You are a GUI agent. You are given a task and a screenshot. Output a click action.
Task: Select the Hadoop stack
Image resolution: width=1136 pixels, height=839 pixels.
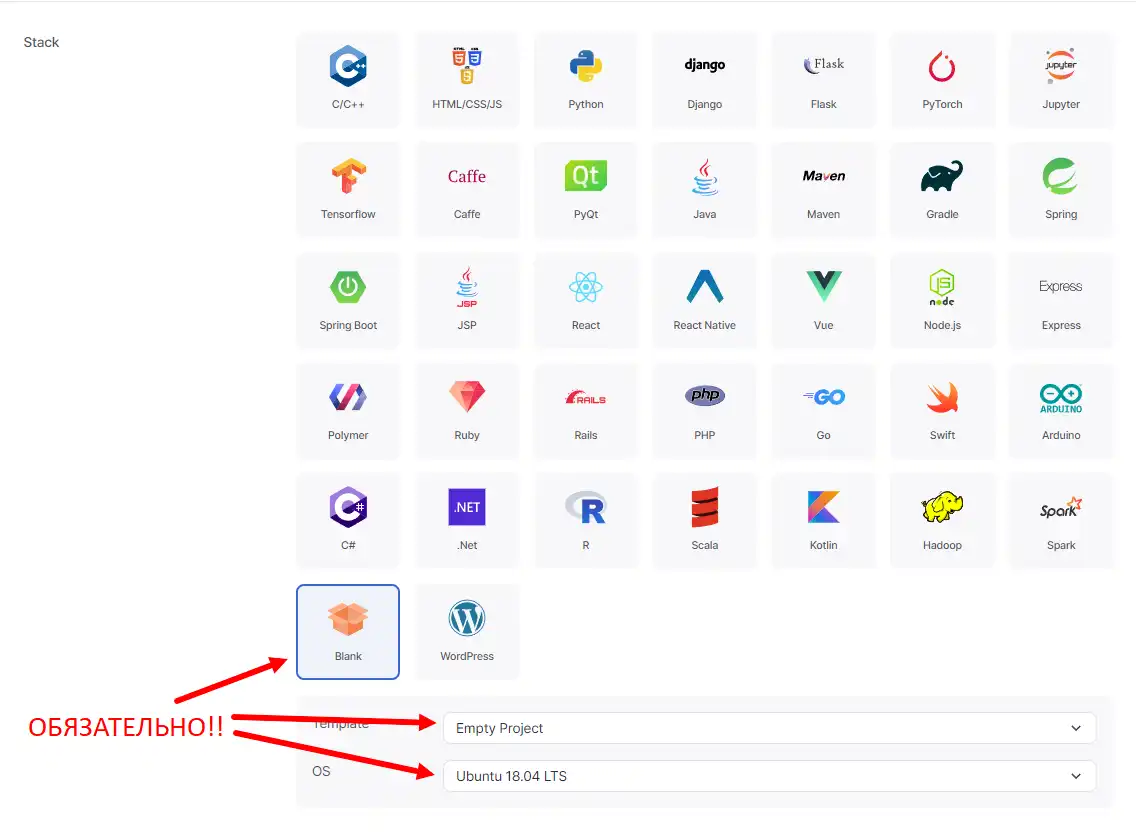coord(942,521)
